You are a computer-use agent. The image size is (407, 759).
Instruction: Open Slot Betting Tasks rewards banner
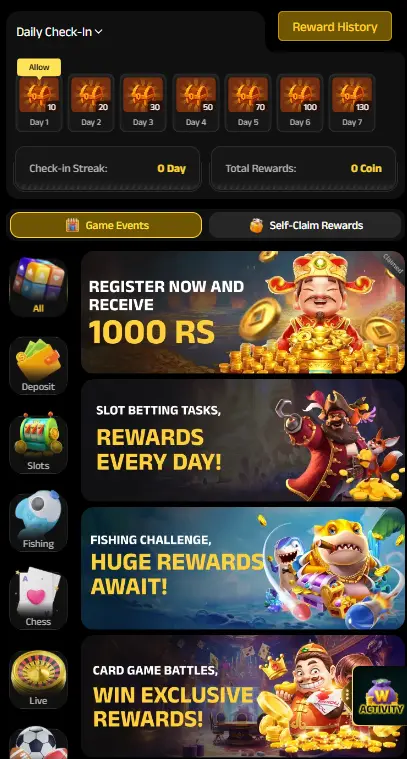[243, 440]
